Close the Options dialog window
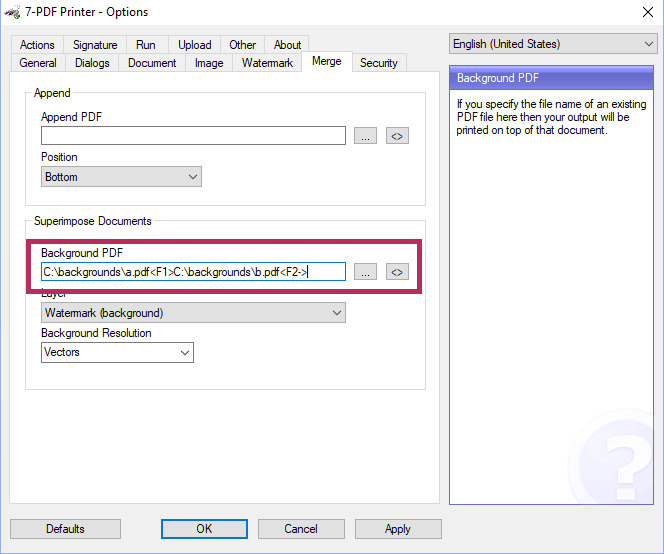Image resolution: width=664 pixels, height=554 pixels. 646,12
